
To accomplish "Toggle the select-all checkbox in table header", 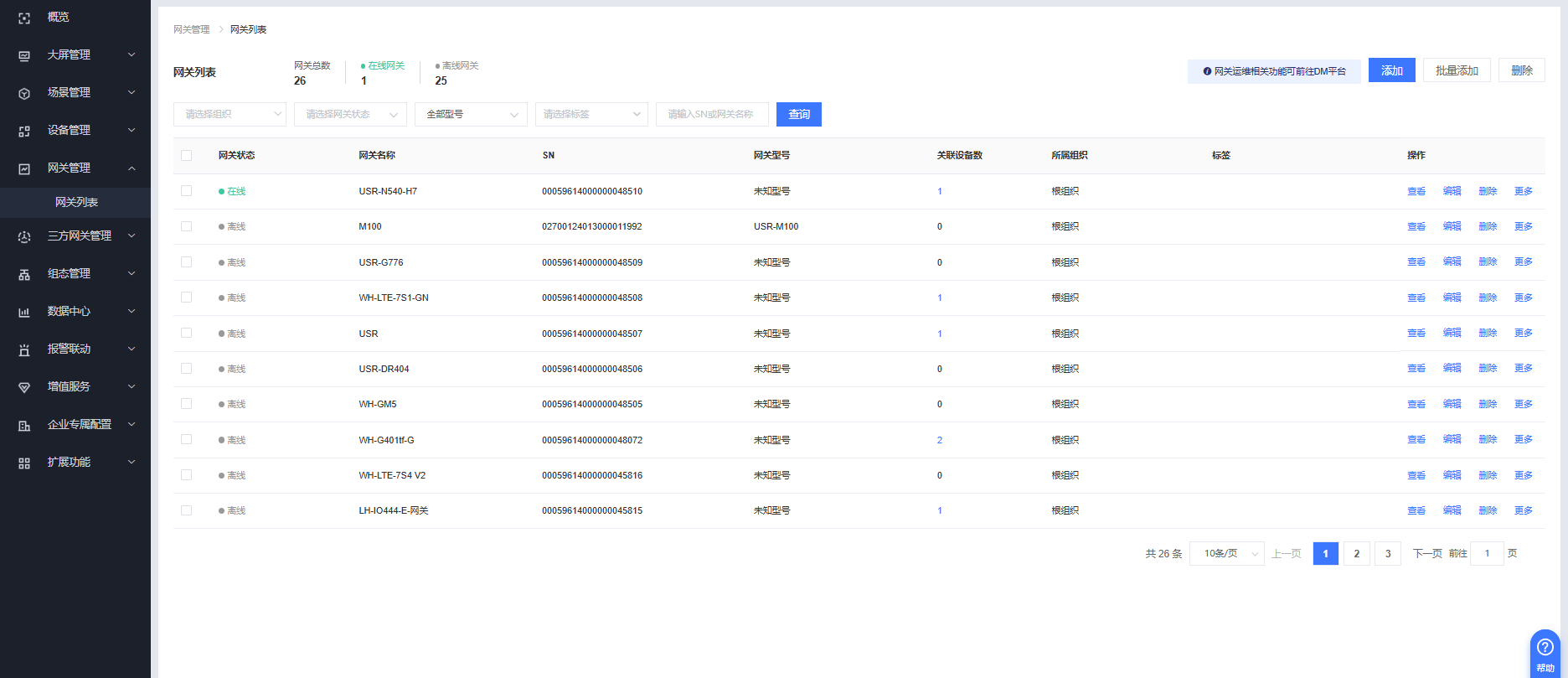I will [x=186, y=155].
